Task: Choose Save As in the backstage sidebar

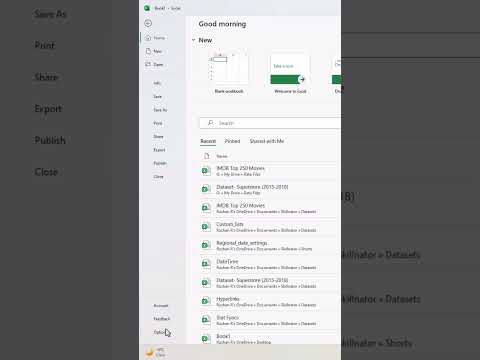Action: (160, 110)
